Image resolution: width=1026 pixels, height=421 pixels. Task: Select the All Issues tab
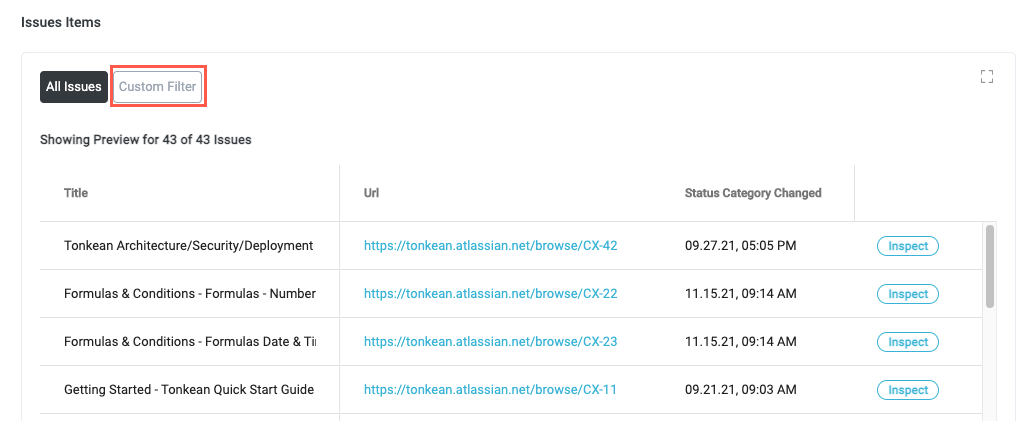[x=74, y=87]
